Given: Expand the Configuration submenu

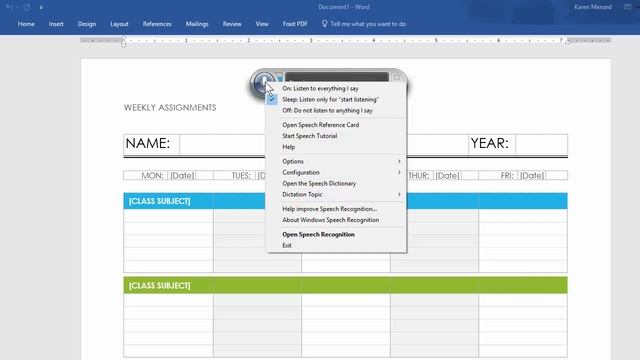Looking at the screenshot, I should coord(336,172).
